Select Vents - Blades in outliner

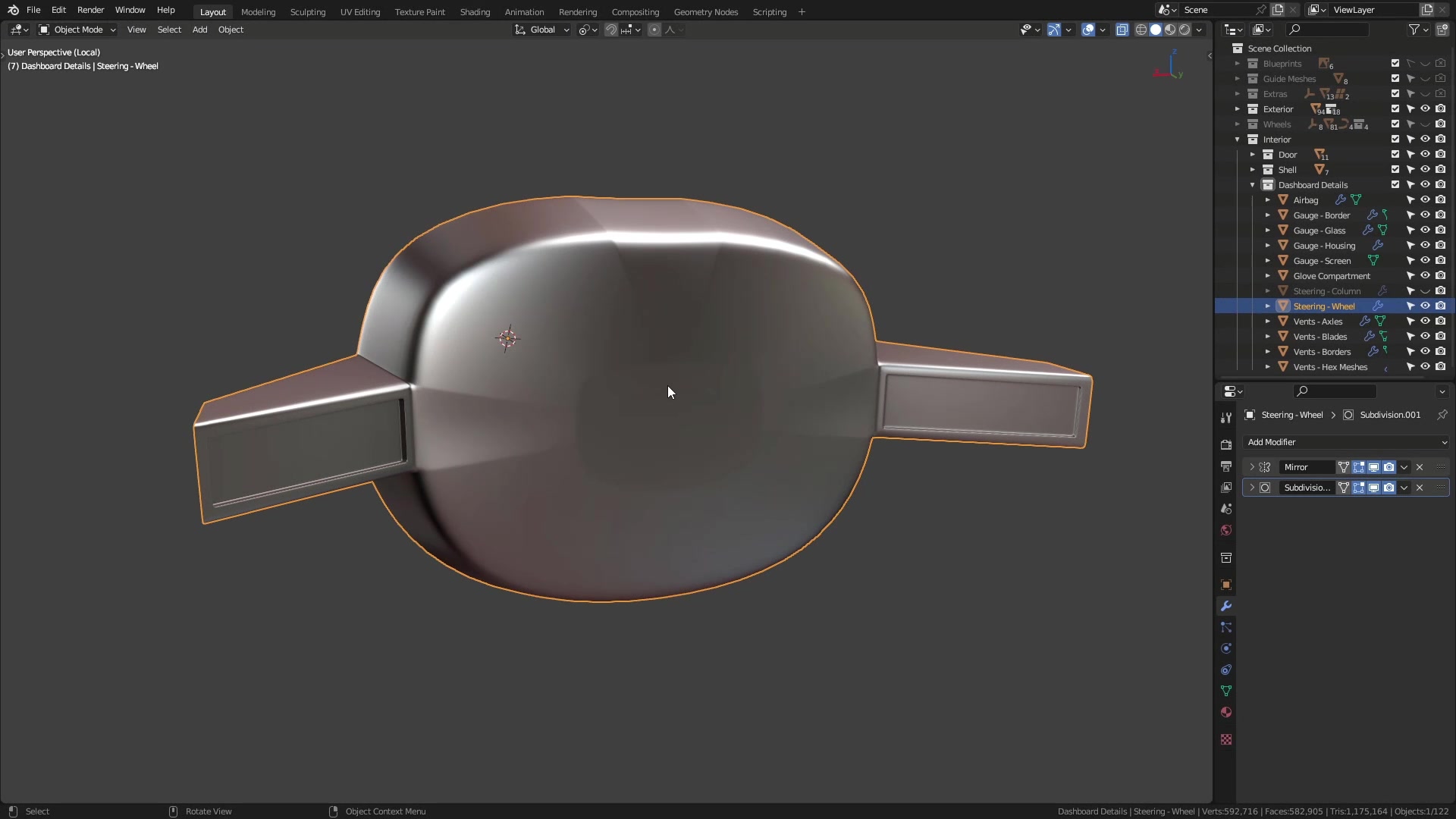(1320, 337)
